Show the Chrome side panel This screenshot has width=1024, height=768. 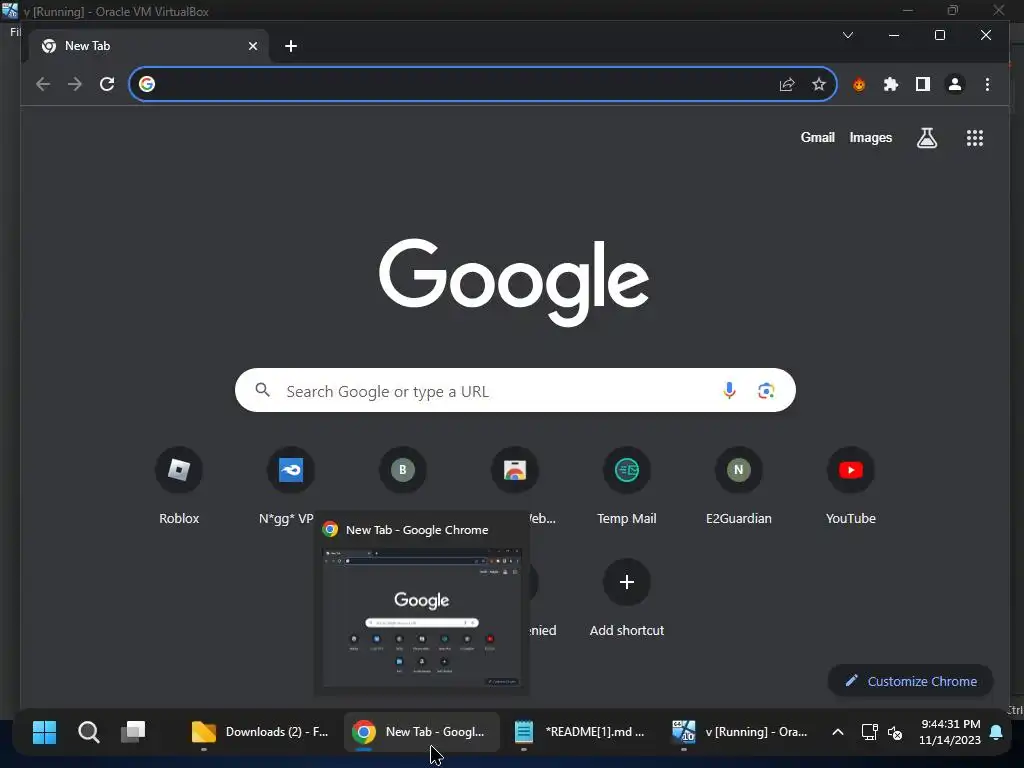[923, 84]
